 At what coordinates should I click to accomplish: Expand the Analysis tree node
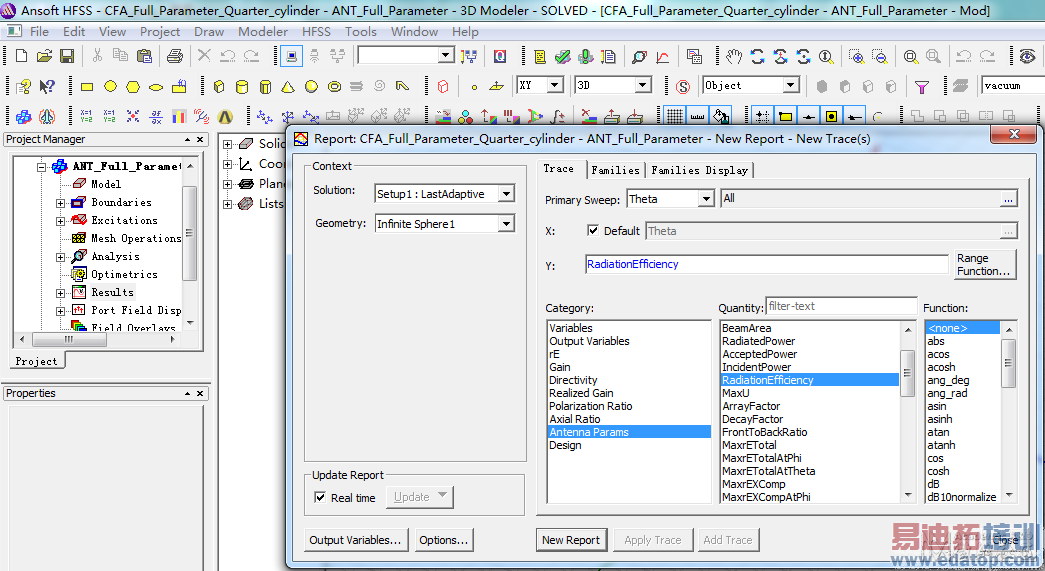[61, 257]
